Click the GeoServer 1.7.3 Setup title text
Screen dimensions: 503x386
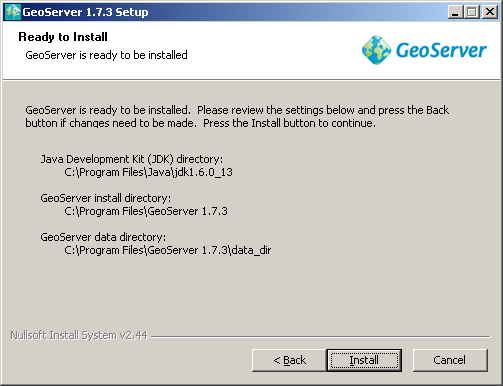pyautogui.click(x=85, y=12)
